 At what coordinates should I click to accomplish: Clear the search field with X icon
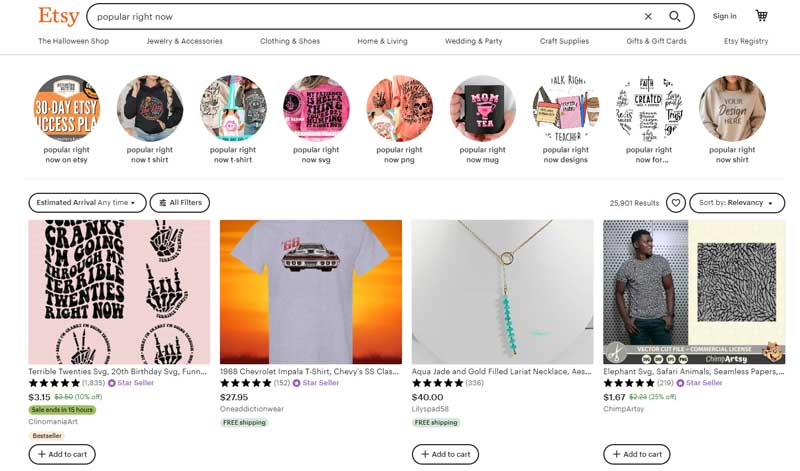[648, 16]
